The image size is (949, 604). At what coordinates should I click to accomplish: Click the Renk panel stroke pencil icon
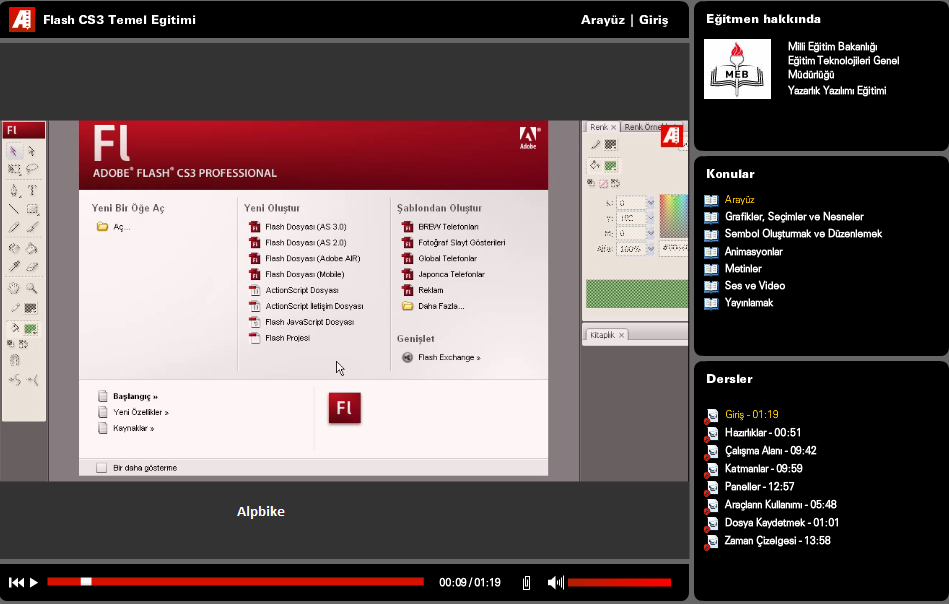tap(595, 145)
